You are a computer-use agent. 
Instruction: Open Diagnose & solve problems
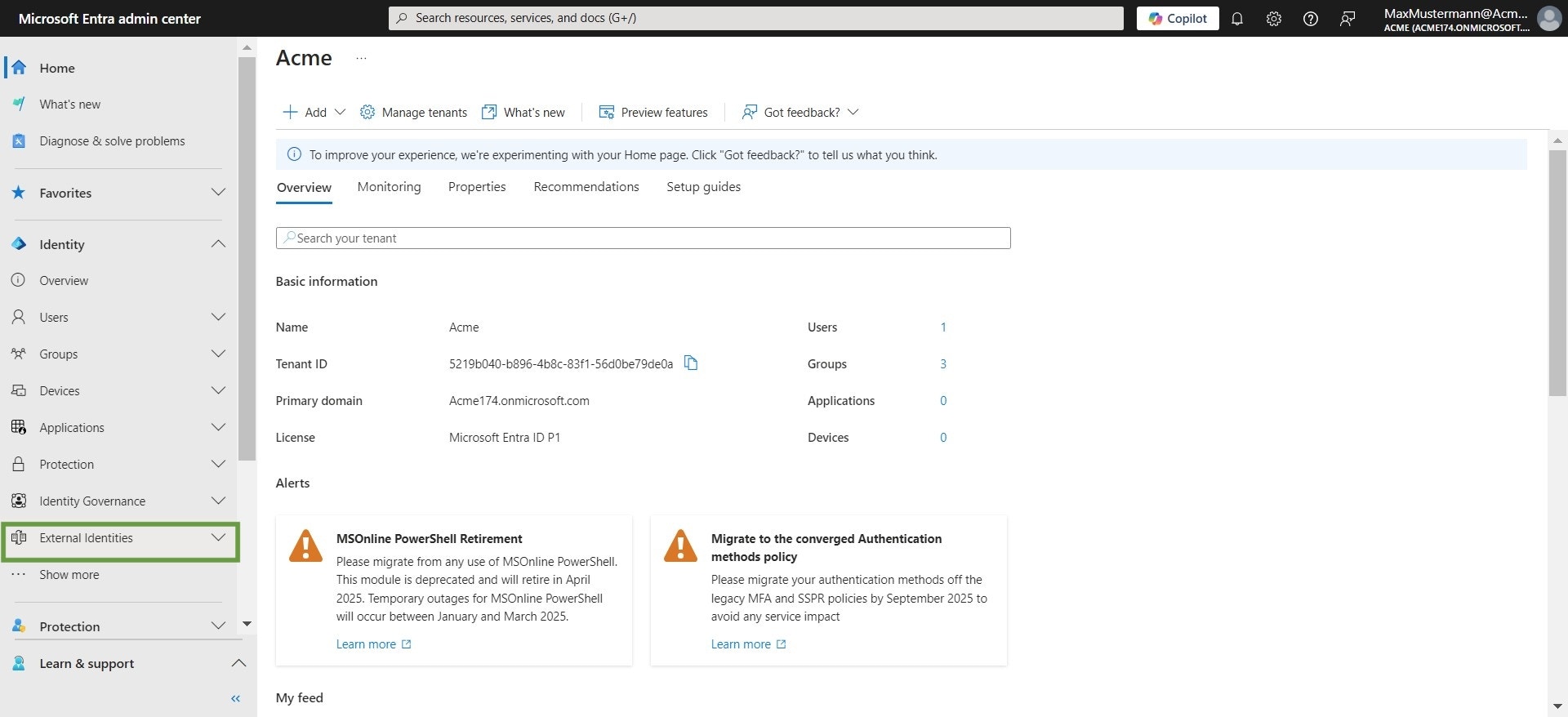tap(112, 141)
